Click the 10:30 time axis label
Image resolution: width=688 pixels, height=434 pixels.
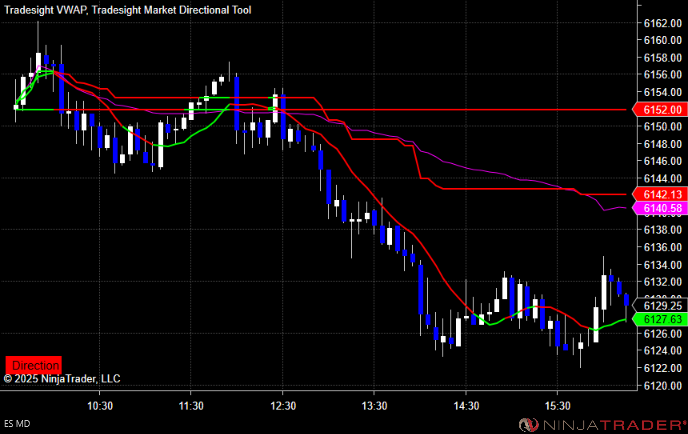(100, 405)
